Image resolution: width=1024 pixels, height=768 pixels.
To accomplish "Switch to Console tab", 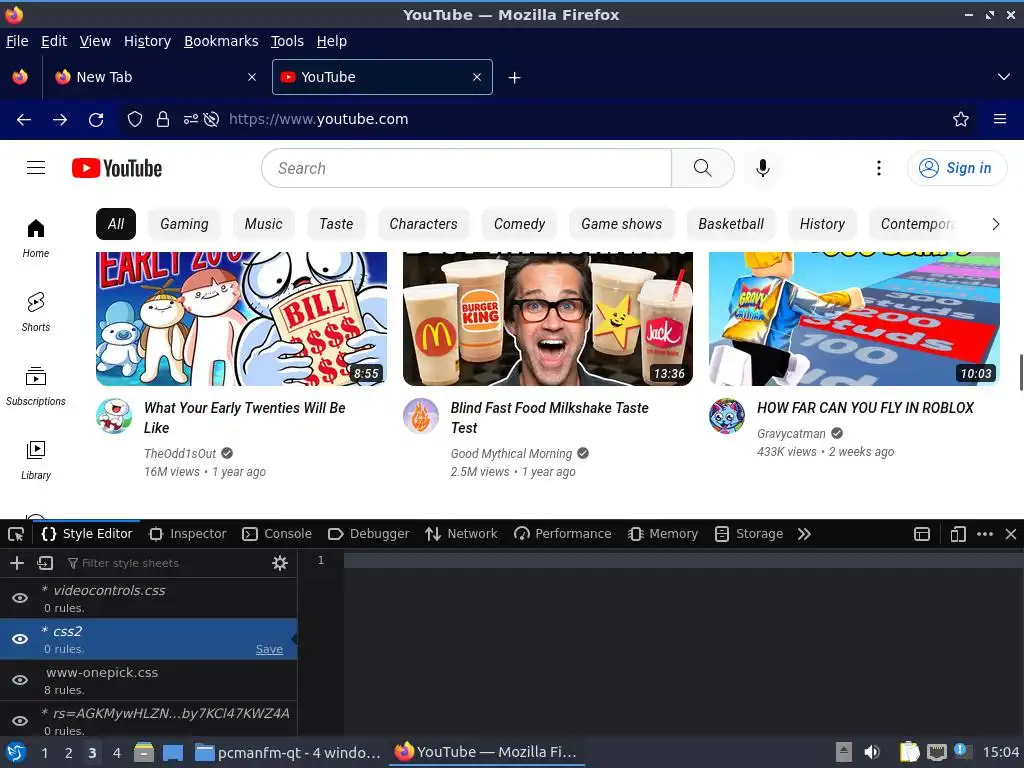I will 278,534.
